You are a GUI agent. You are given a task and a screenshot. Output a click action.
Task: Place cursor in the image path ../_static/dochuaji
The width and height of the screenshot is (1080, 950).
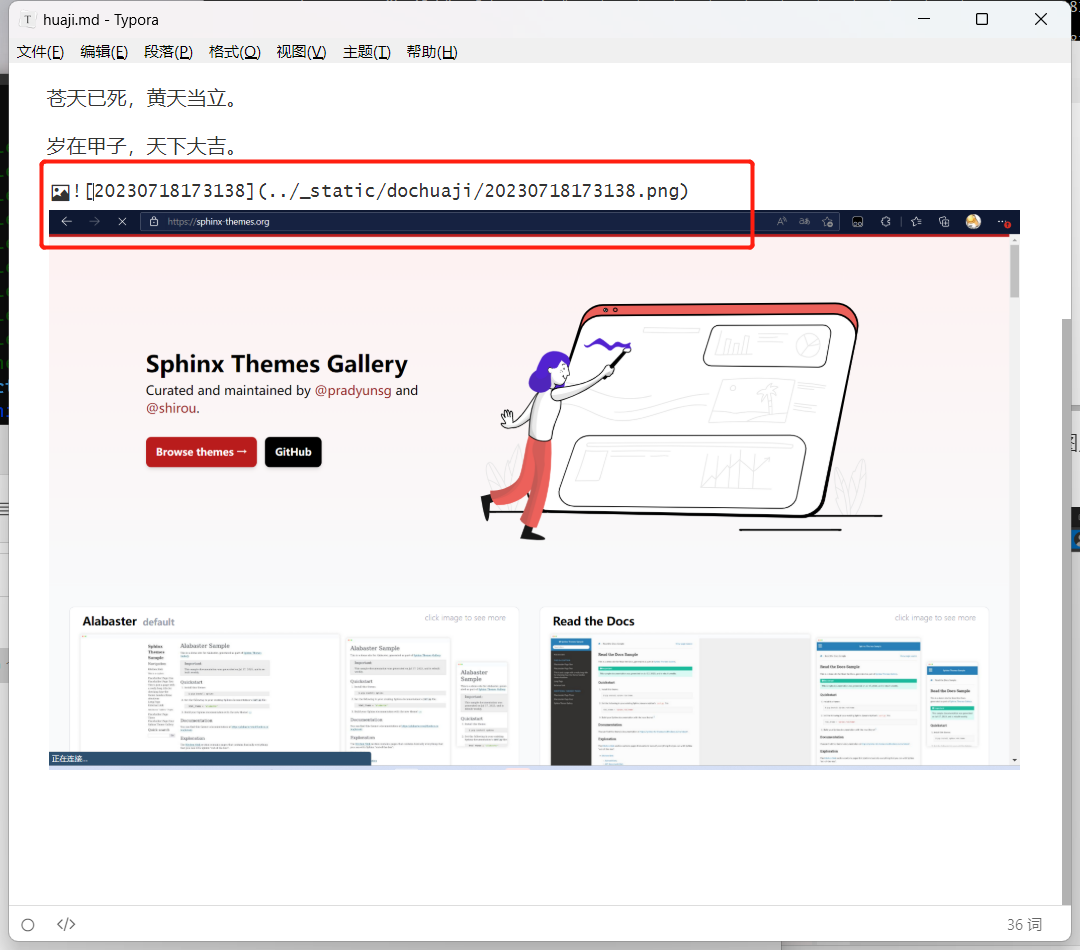click(371, 191)
